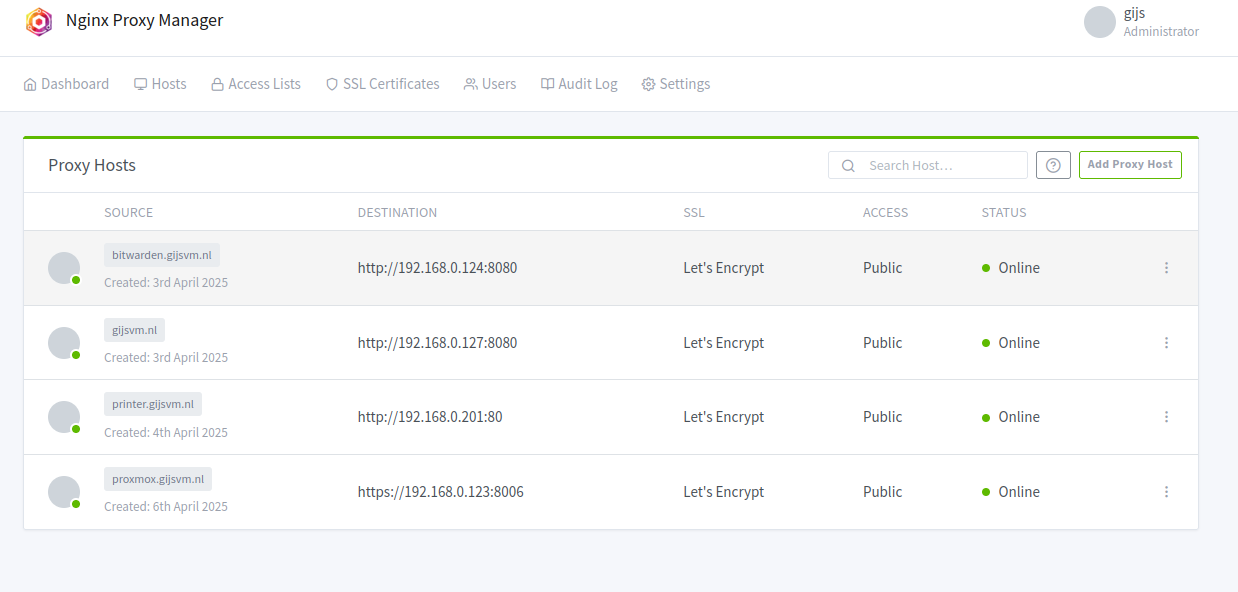
Task: Click Let's Encrypt in gijsvm.nl row
Action: coord(724,343)
